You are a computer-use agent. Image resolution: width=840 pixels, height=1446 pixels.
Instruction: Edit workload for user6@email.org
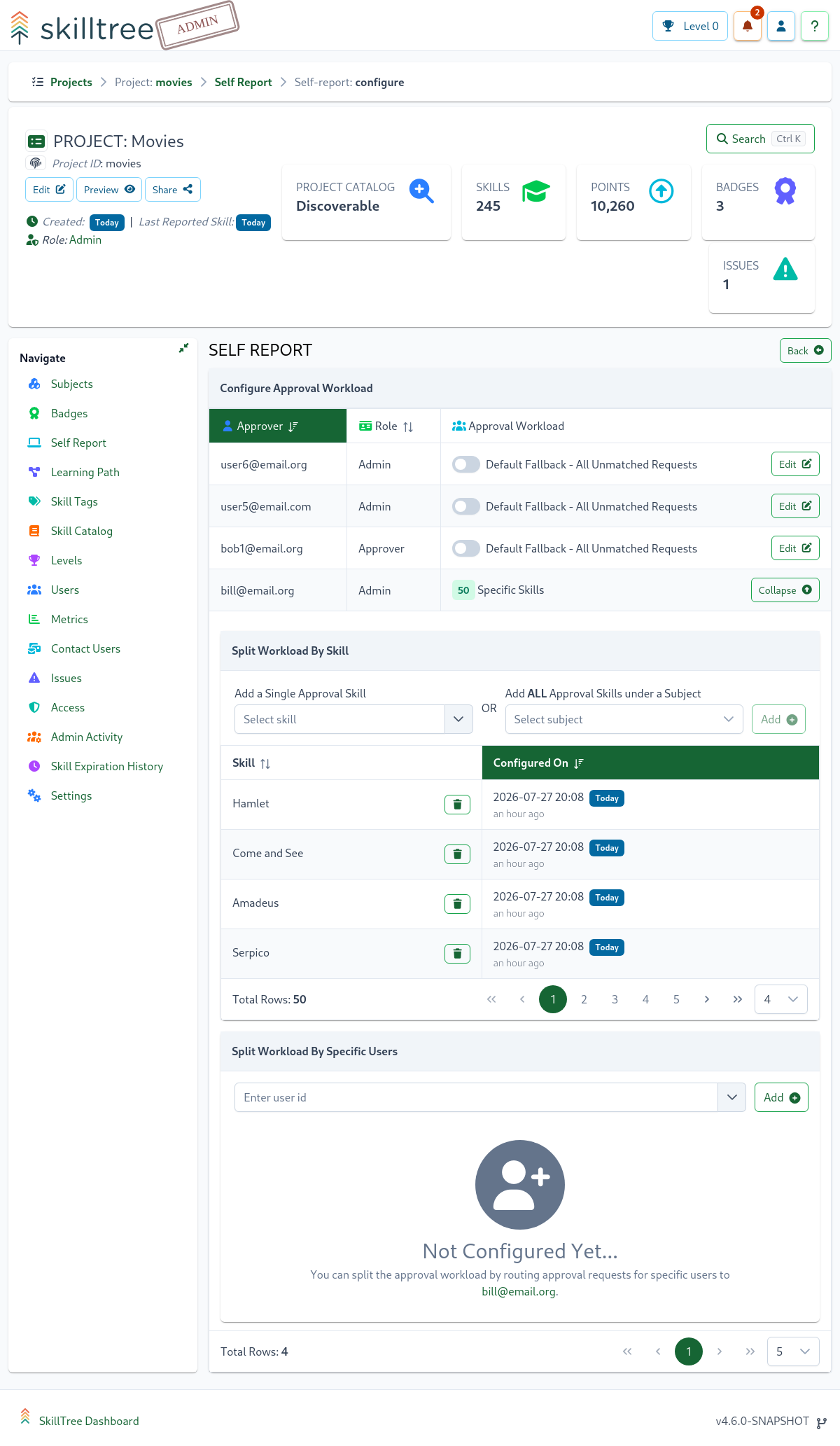pyautogui.click(x=795, y=464)
